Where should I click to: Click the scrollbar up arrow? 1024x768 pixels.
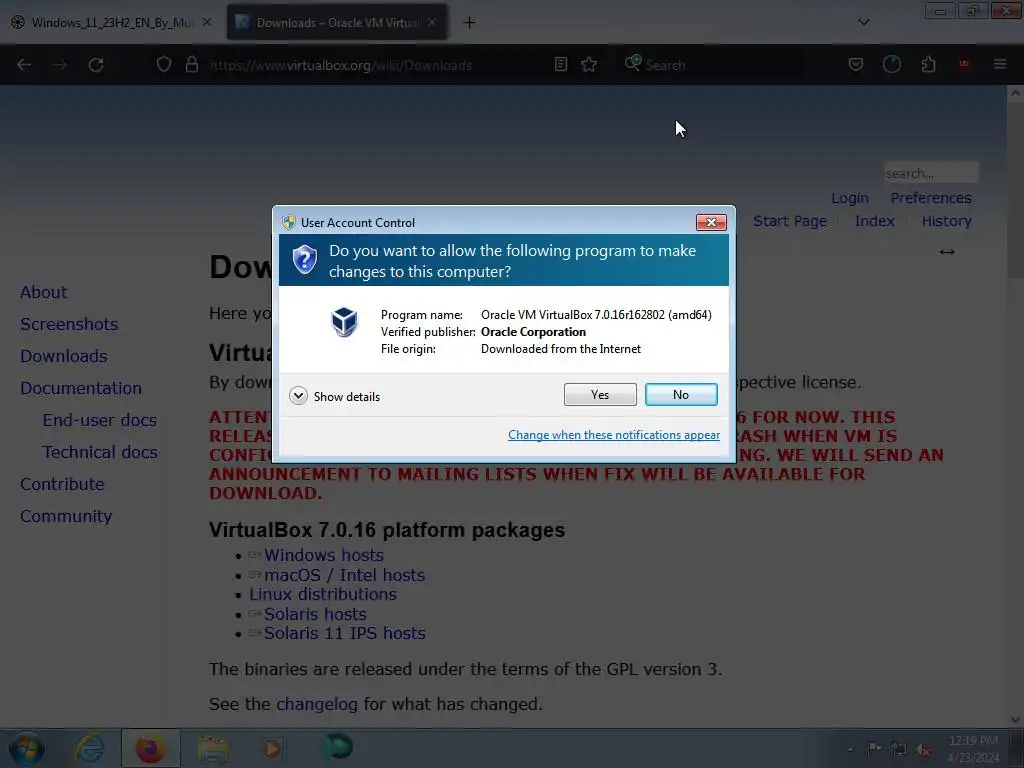click(x=1015, y=93)
